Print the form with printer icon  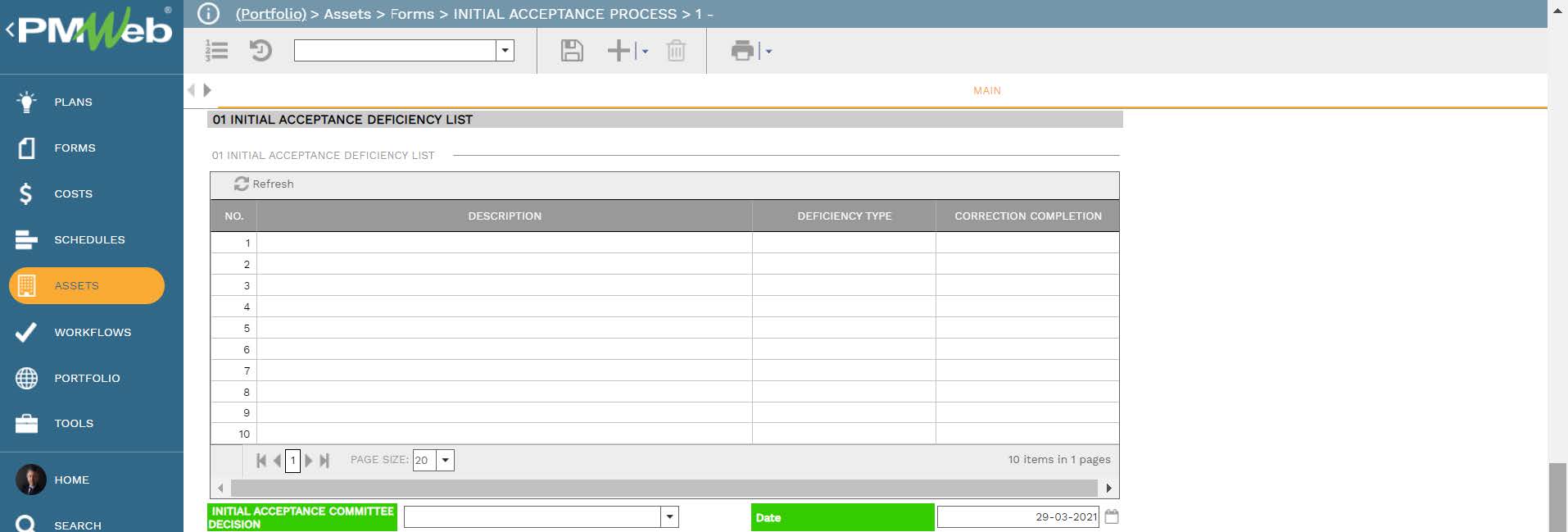pyautogui.click(x=742, y=51)
